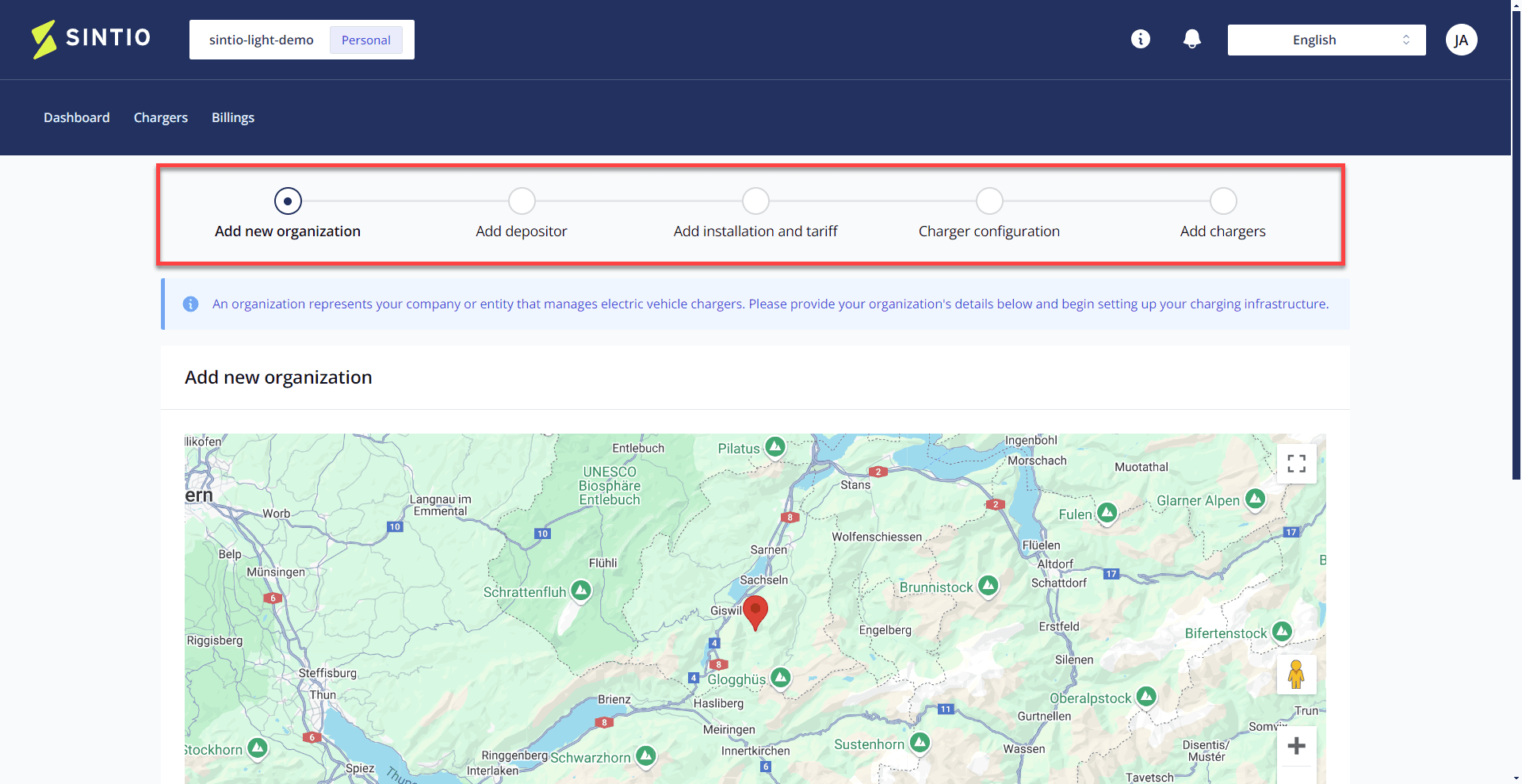1522x784 pixels.
Task: Go to Dashboard
Action: point(77,117)
